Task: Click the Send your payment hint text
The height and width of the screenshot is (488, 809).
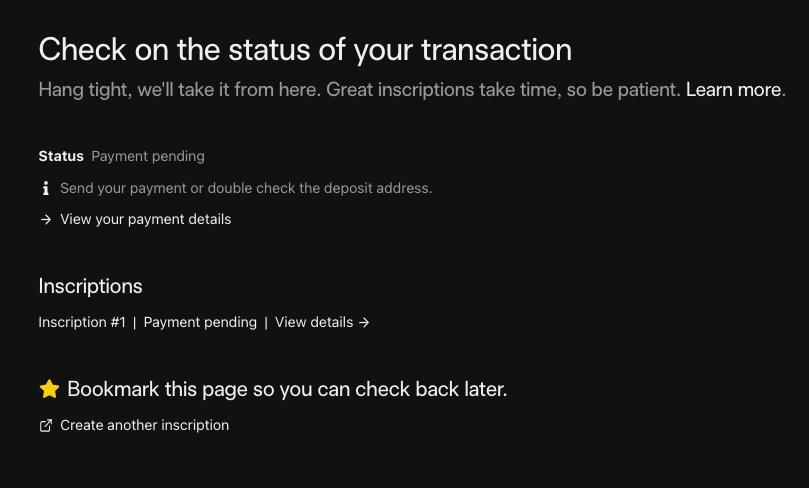Action: click(x=246, y=188)
